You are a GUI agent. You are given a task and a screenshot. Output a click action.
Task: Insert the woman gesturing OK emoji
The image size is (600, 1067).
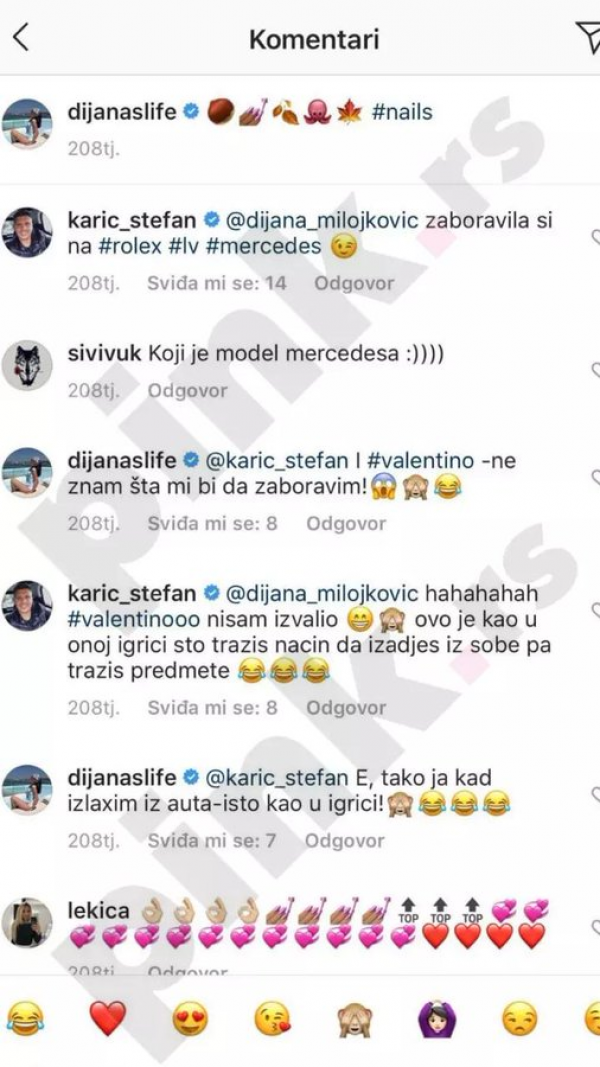tap(437, 1020)
